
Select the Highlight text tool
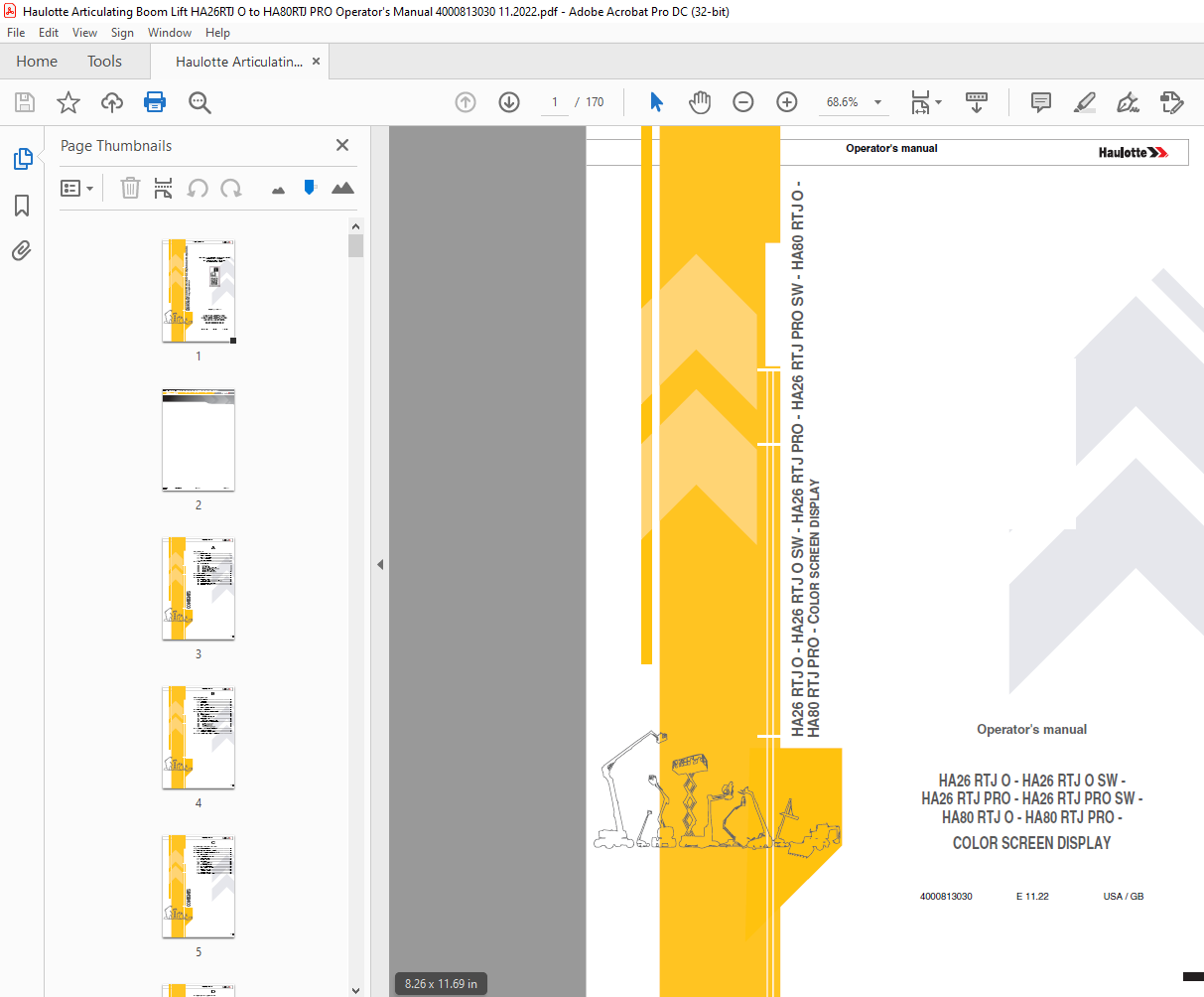[x=1085, y=102]
